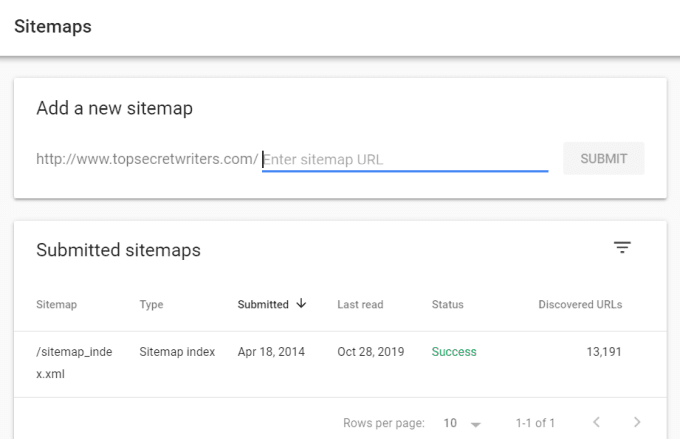Sort by the Discovered URLs column

click(x=580, y=305)
